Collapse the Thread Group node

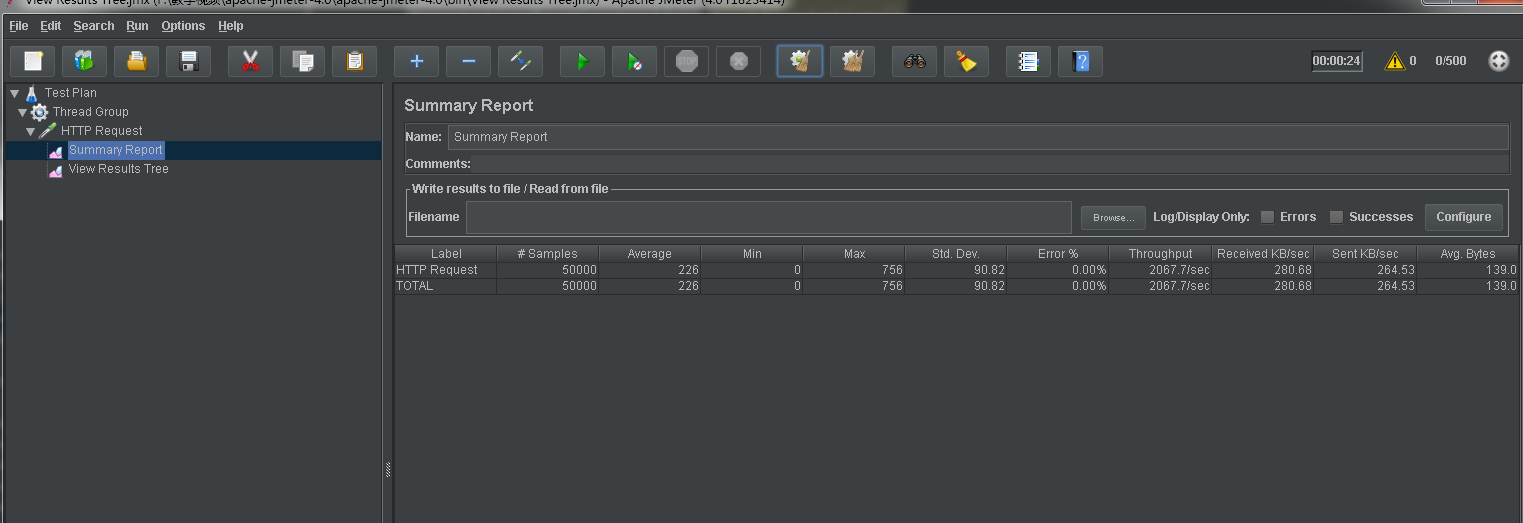tap(22, 112)
